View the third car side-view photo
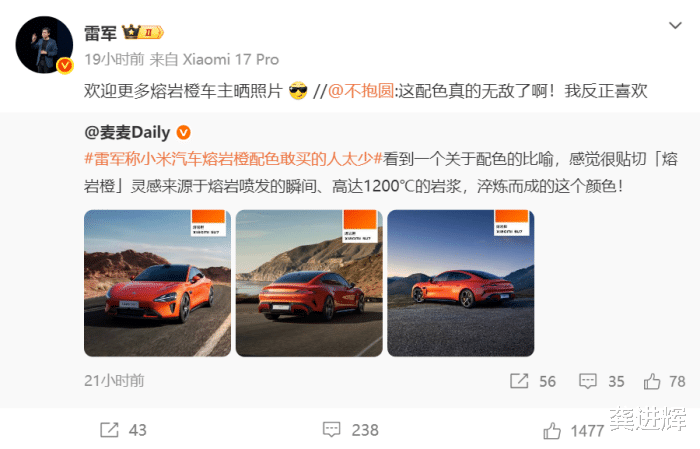This screenshot has width=700, height=449. click(461, 283)
